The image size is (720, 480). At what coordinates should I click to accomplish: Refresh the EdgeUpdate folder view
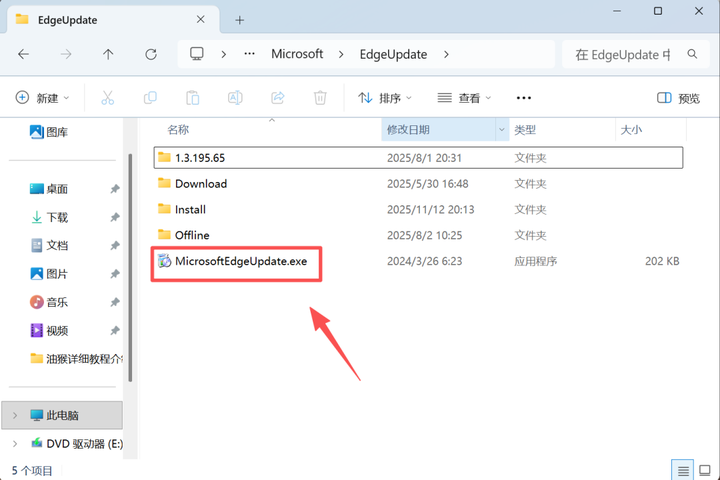pyautogui.click(x=151, y=54)
